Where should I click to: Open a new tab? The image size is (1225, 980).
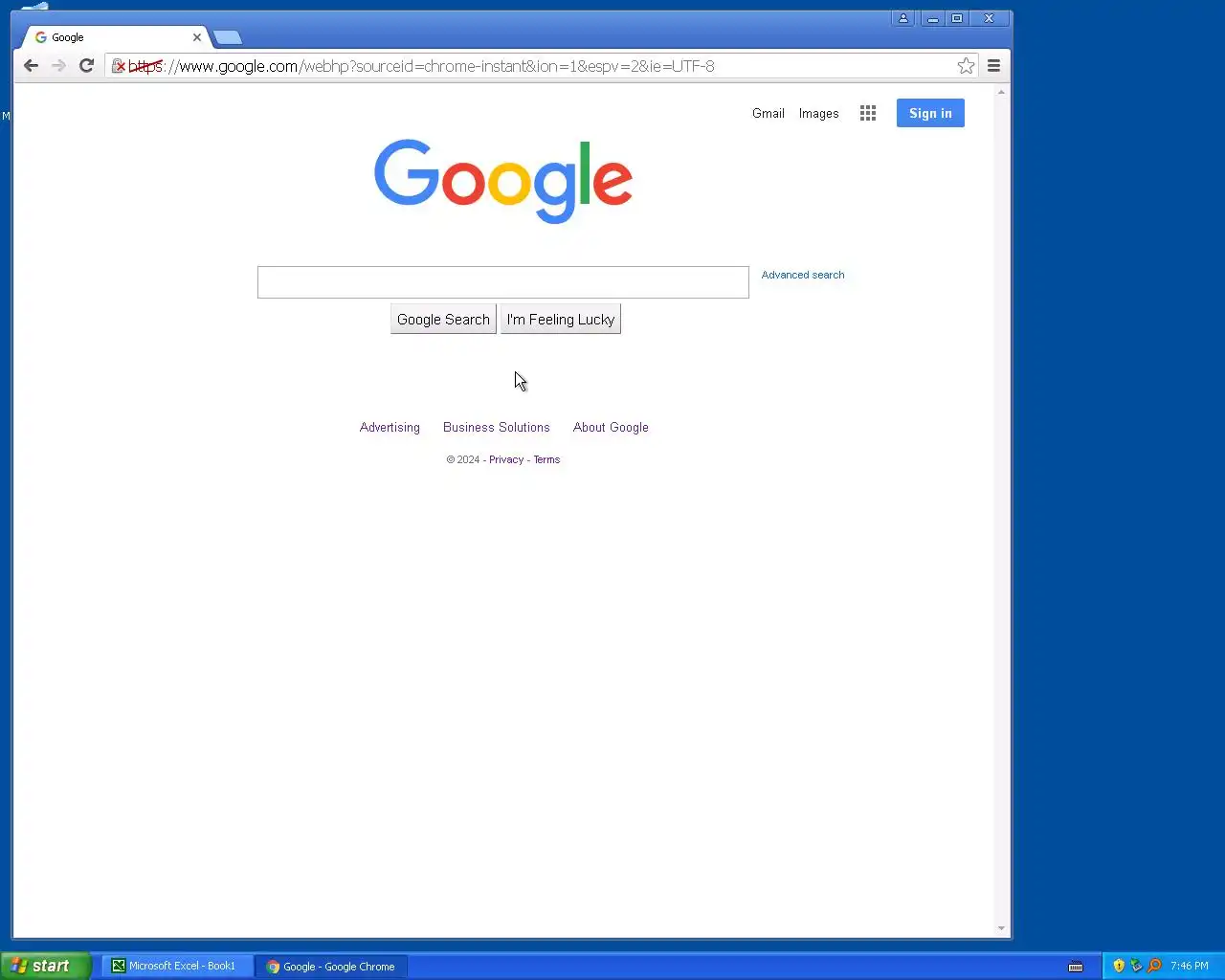pos(227,37)
